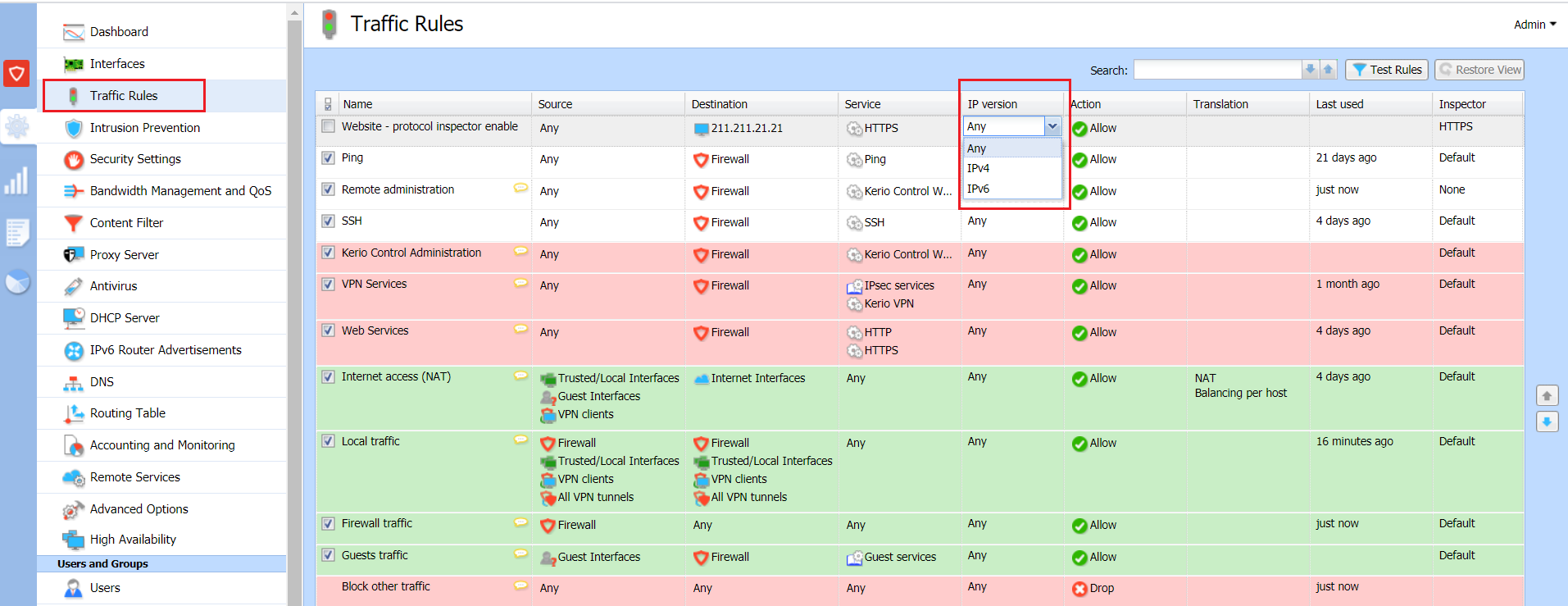The width and height of the screenshot is (1568, 606).
Task: Open Intrusion Prevention shield icon
Action: [74, 128]
